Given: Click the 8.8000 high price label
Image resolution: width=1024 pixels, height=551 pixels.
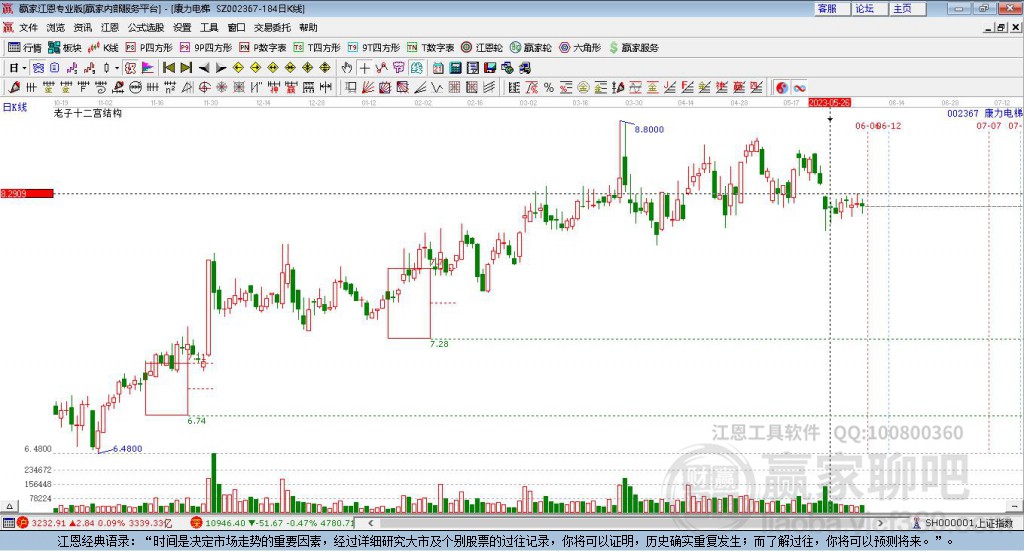Looking at the screenshot, I should 649,129.
